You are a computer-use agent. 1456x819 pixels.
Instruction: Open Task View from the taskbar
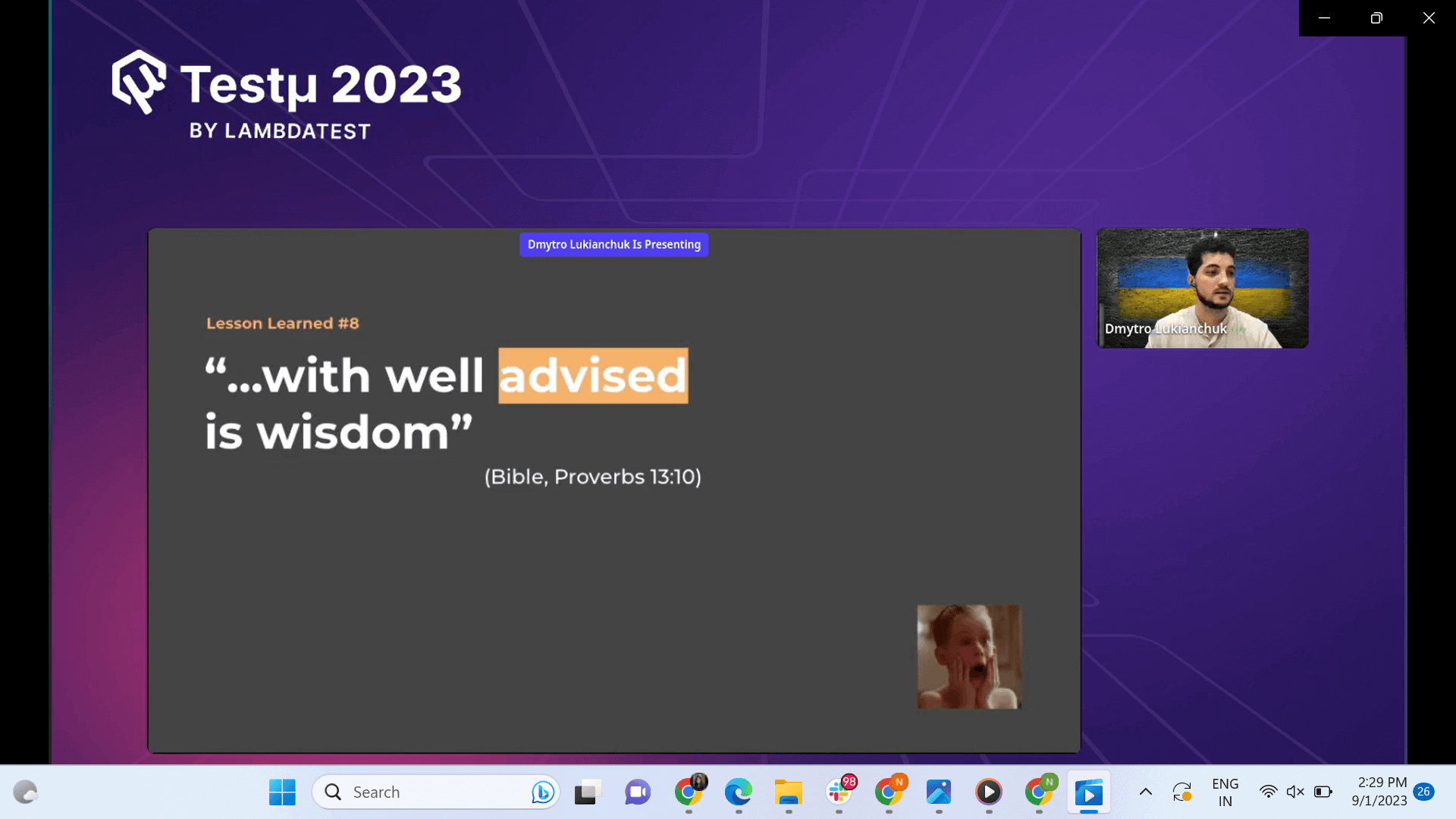[x=586, y=792]
